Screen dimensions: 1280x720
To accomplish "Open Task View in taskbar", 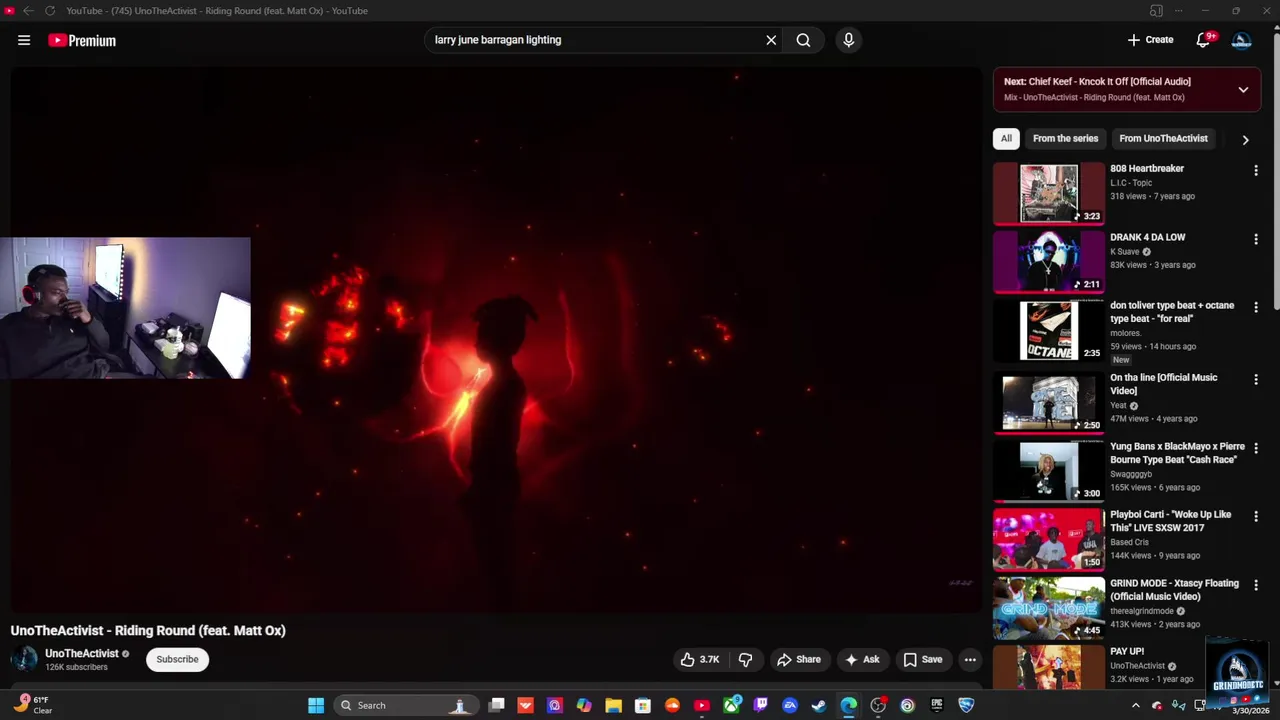I will (496, 705).
